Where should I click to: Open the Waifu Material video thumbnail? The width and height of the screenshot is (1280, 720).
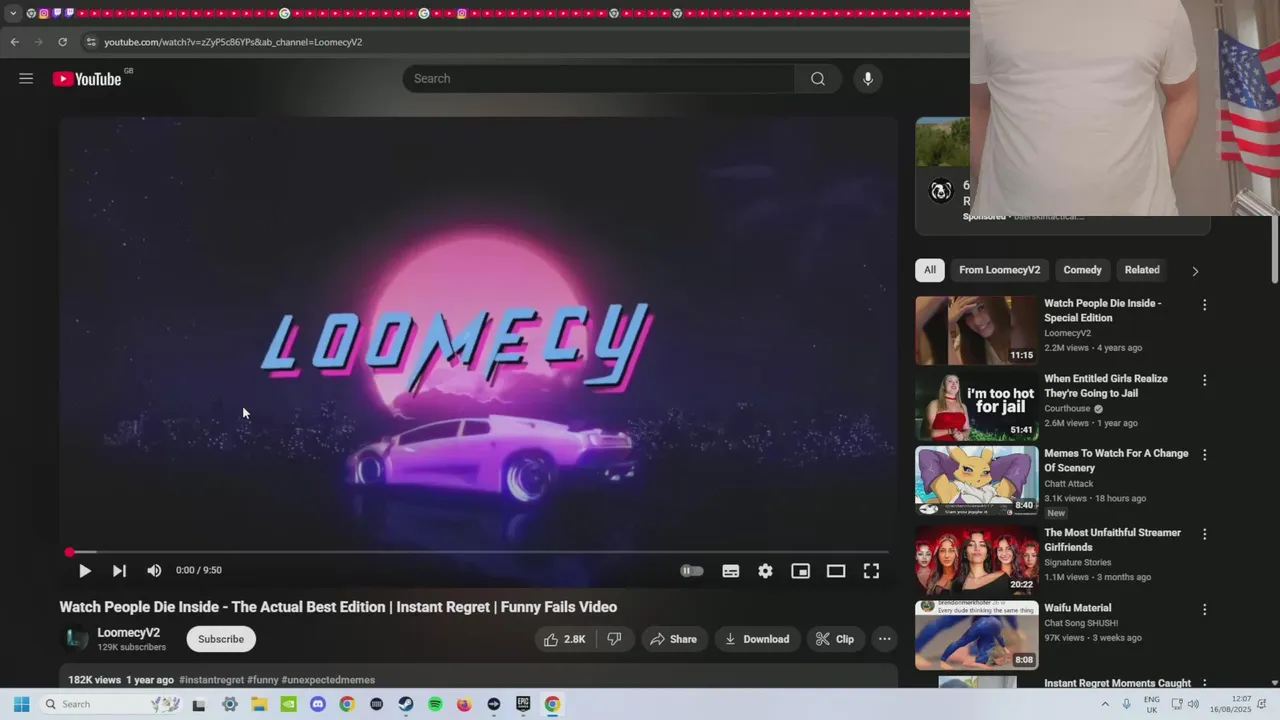977,634
